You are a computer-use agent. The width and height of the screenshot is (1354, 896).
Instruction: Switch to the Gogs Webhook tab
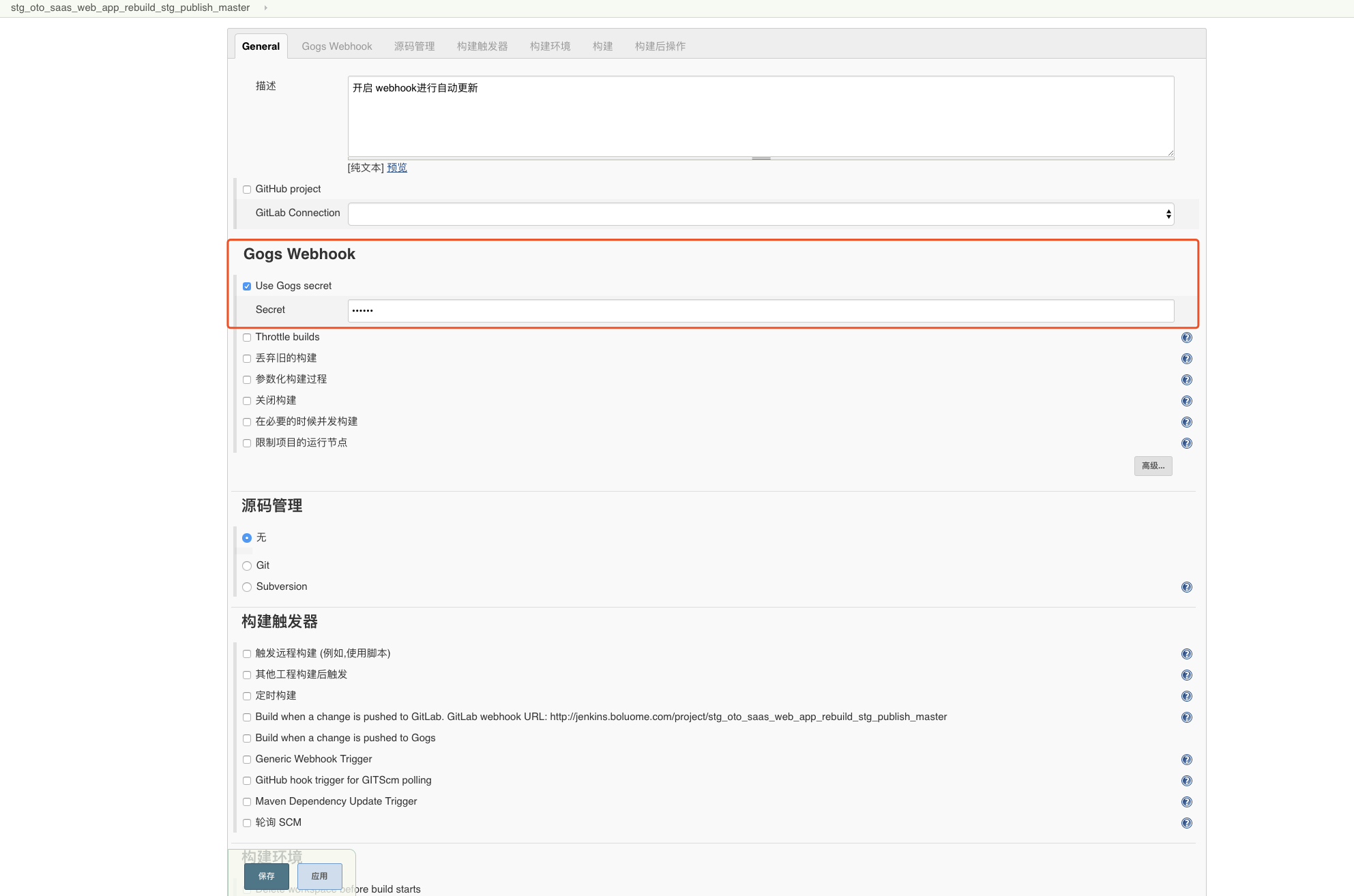click(x=337, y=46)
